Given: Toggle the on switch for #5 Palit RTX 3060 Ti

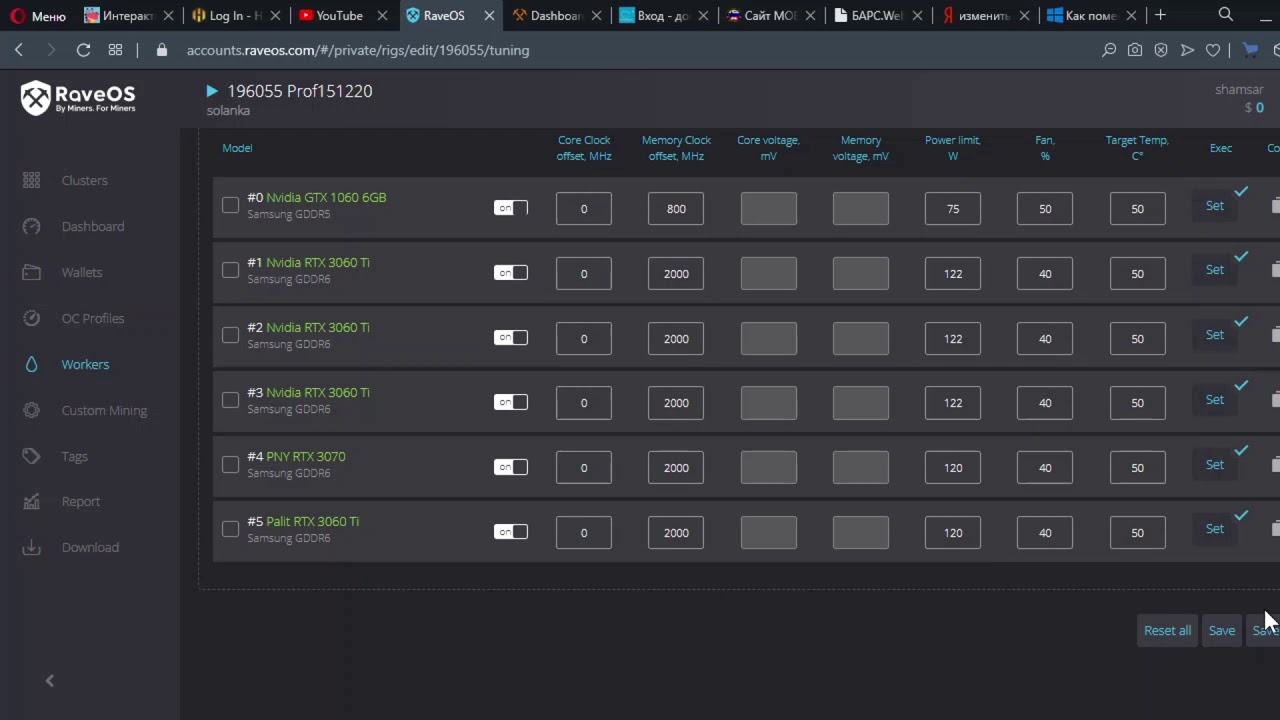Looking at the screenshot, I should click(511, 532).
